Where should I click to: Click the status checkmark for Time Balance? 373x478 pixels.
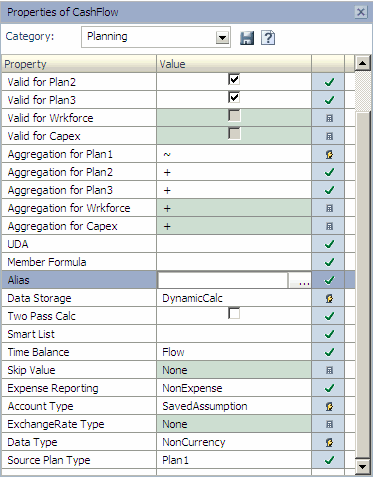[x=329, y=352]
